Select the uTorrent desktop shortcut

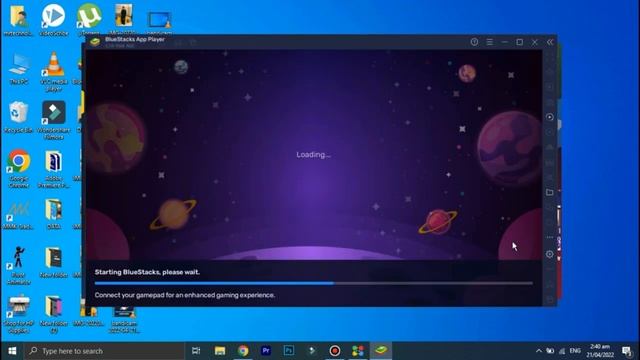[89, 19]
